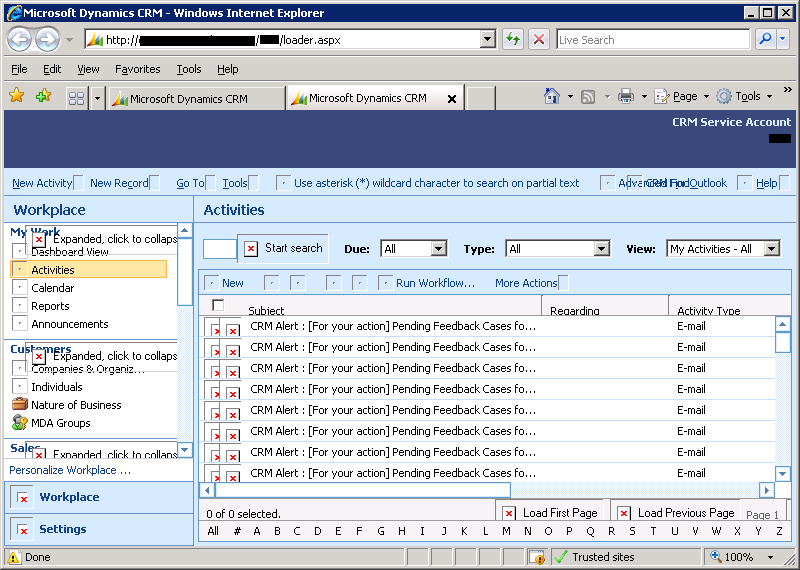800x570 pixels.
Task: Select Reports in the Workplace navigation
Action: tap(50, 306)
